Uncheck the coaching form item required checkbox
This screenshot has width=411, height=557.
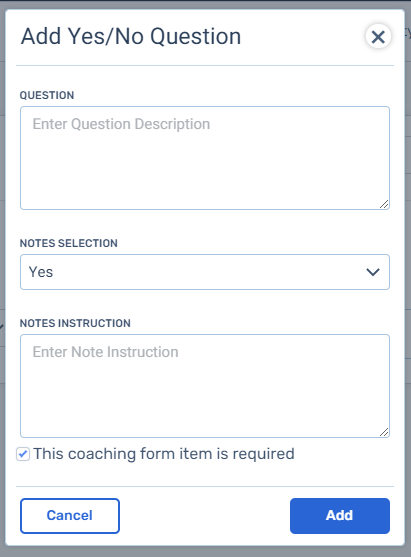point(23,454)
